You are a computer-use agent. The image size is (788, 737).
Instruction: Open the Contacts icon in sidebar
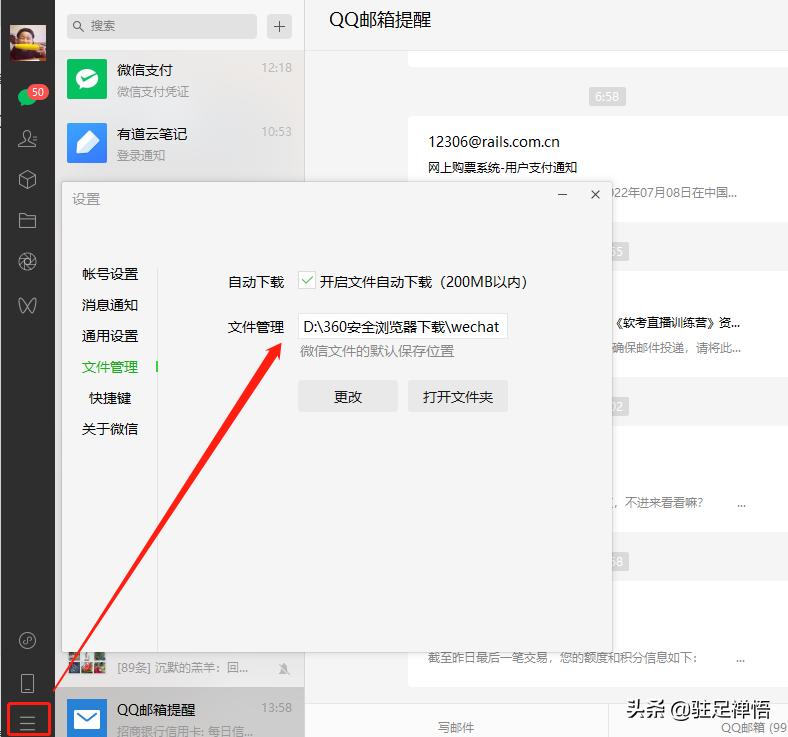(27, 138)
